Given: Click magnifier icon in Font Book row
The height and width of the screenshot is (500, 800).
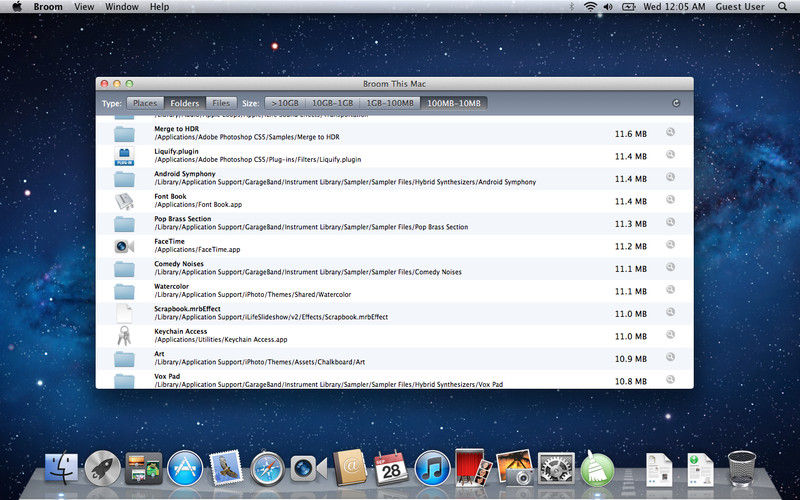Looking at the screenshot, I should (x=670, y=199).
